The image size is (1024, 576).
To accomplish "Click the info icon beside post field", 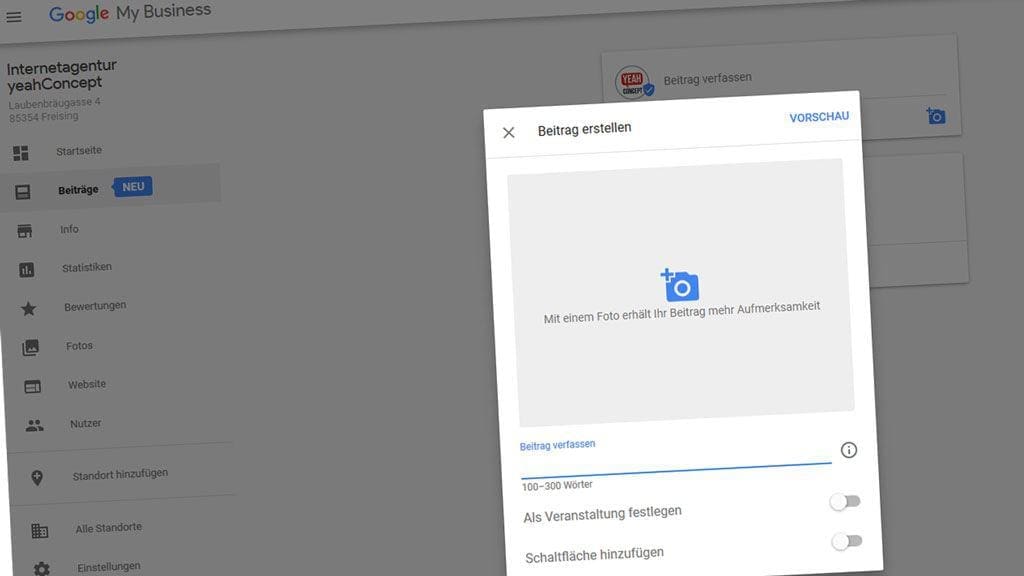I will point(848,450).
